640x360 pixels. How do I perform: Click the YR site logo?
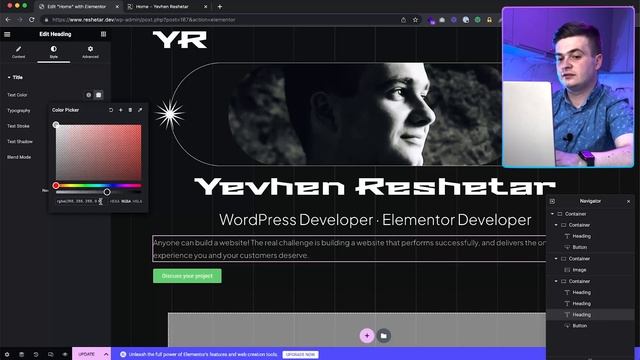(180, 40)
